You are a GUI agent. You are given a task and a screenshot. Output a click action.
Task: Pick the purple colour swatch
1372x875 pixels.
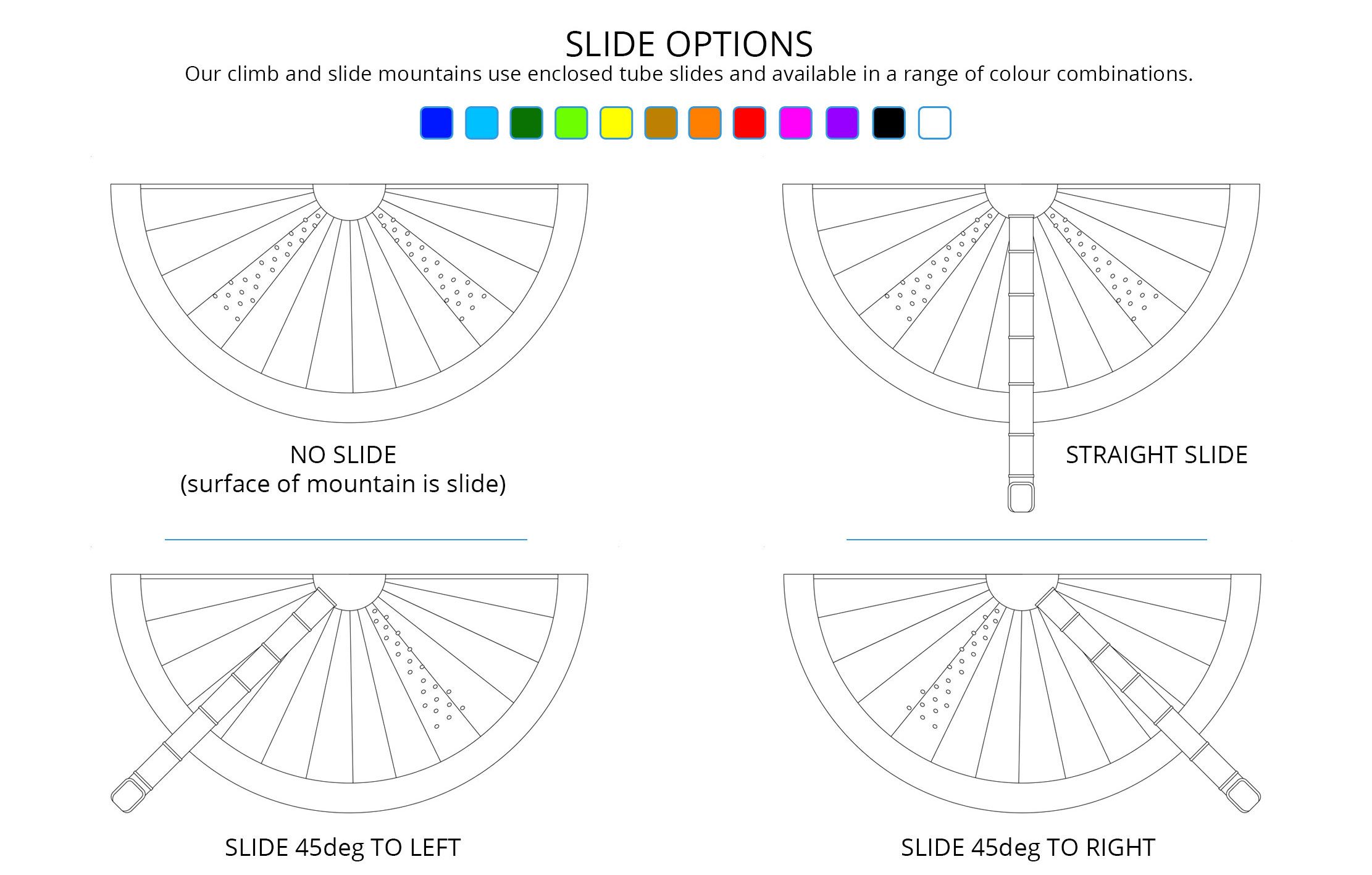(842, 123)
